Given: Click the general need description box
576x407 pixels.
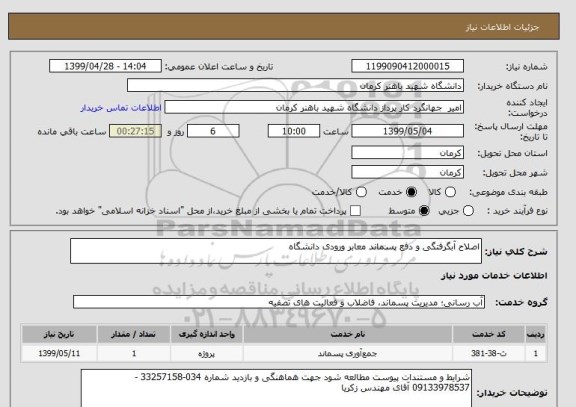Looking at the screenshot, I should [276, 251].
